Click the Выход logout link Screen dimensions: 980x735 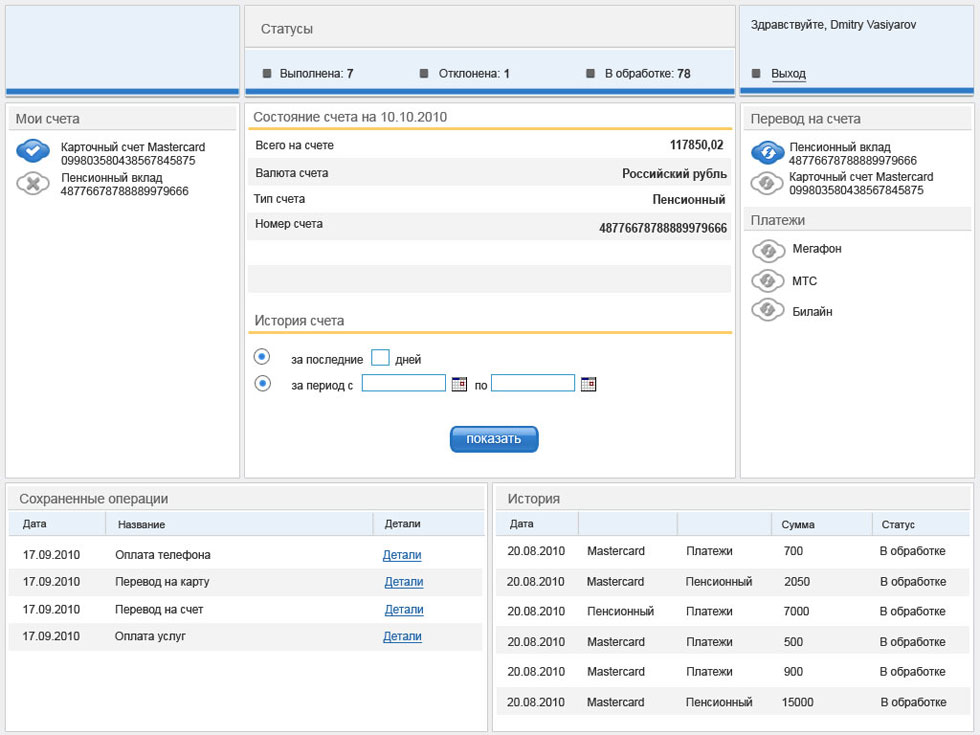788,73
